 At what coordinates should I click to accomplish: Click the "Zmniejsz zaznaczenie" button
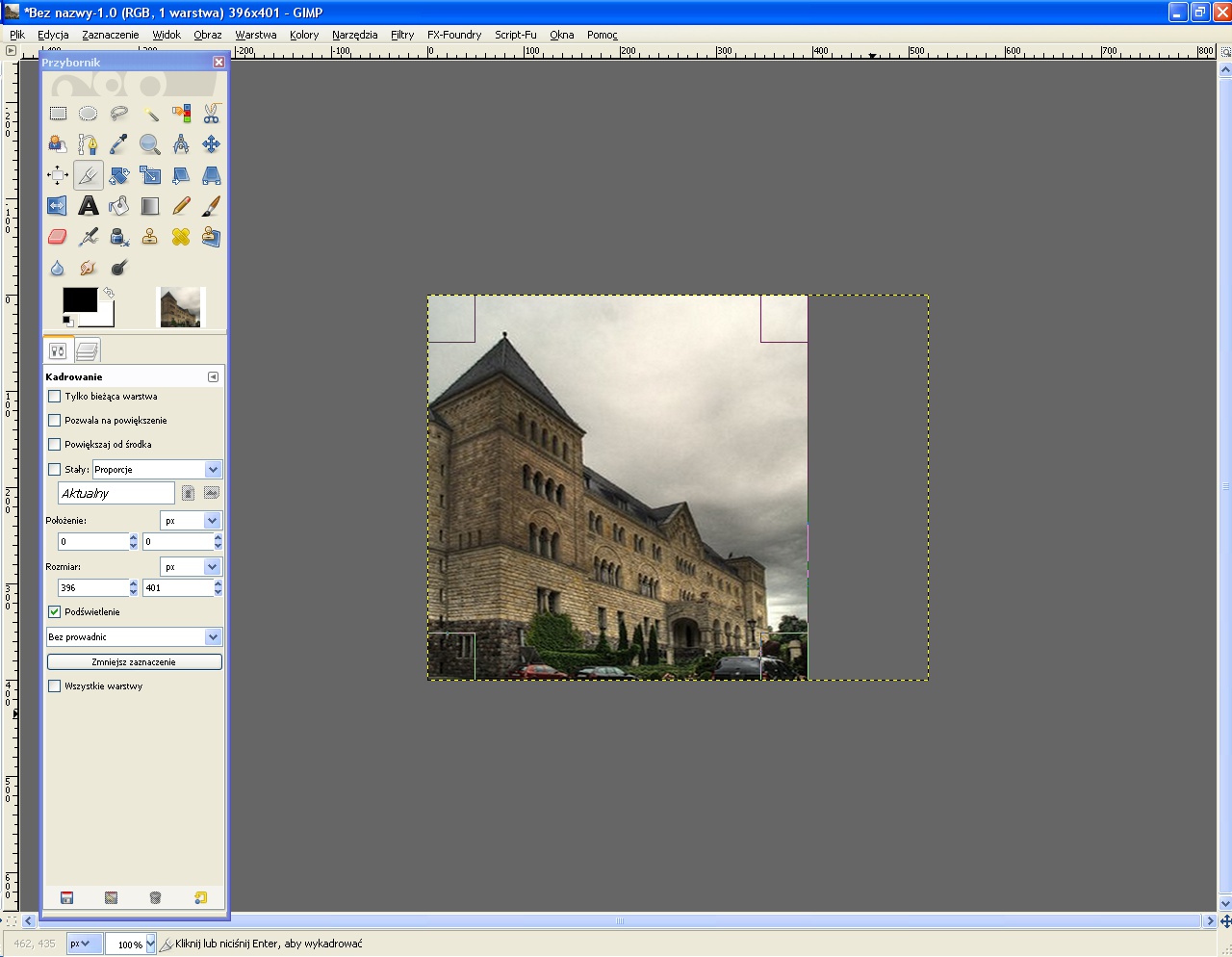click(134, 662)
